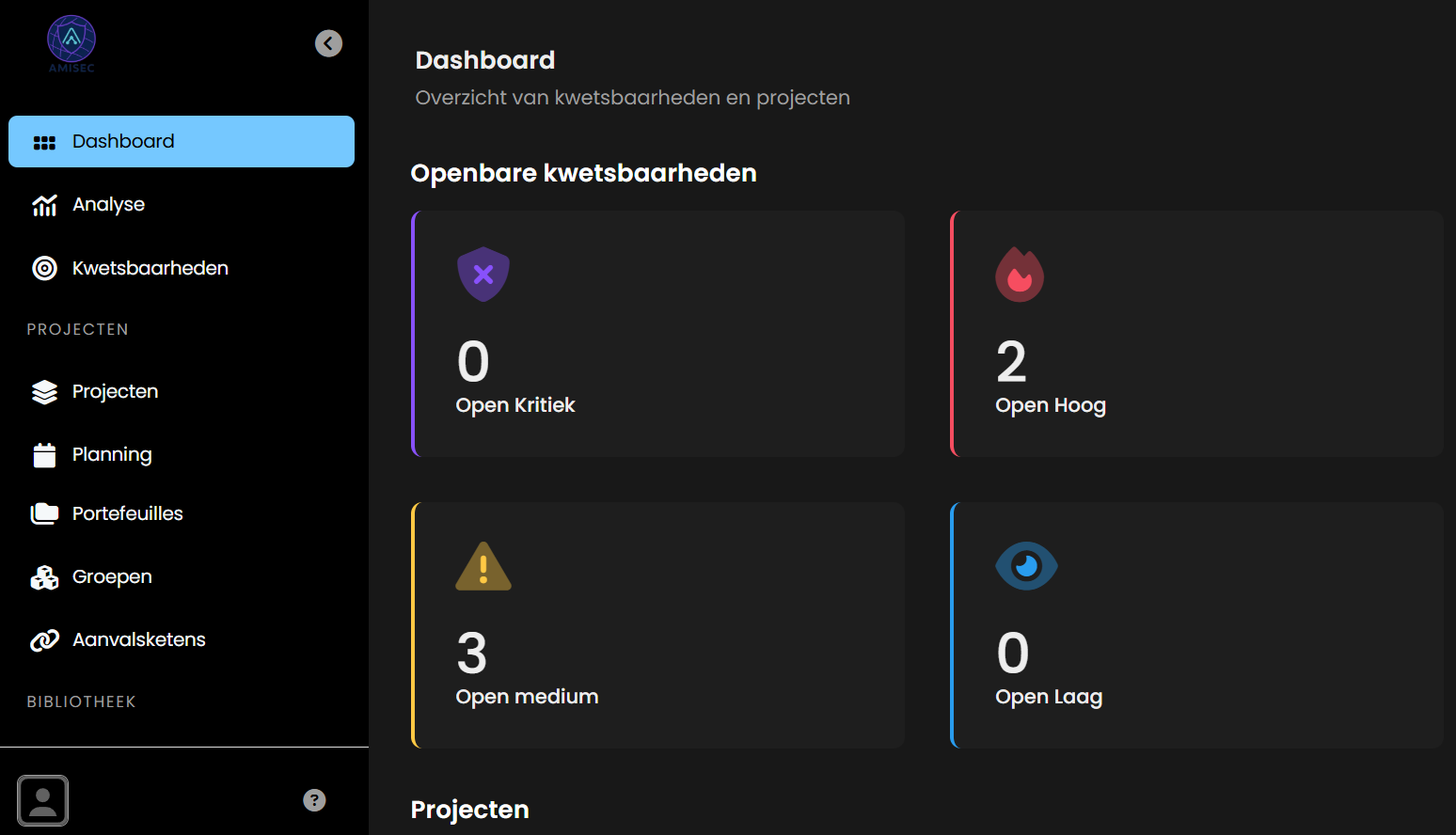
Task: Open Planning from the sidebar
Action: click(x=112, y=455)
